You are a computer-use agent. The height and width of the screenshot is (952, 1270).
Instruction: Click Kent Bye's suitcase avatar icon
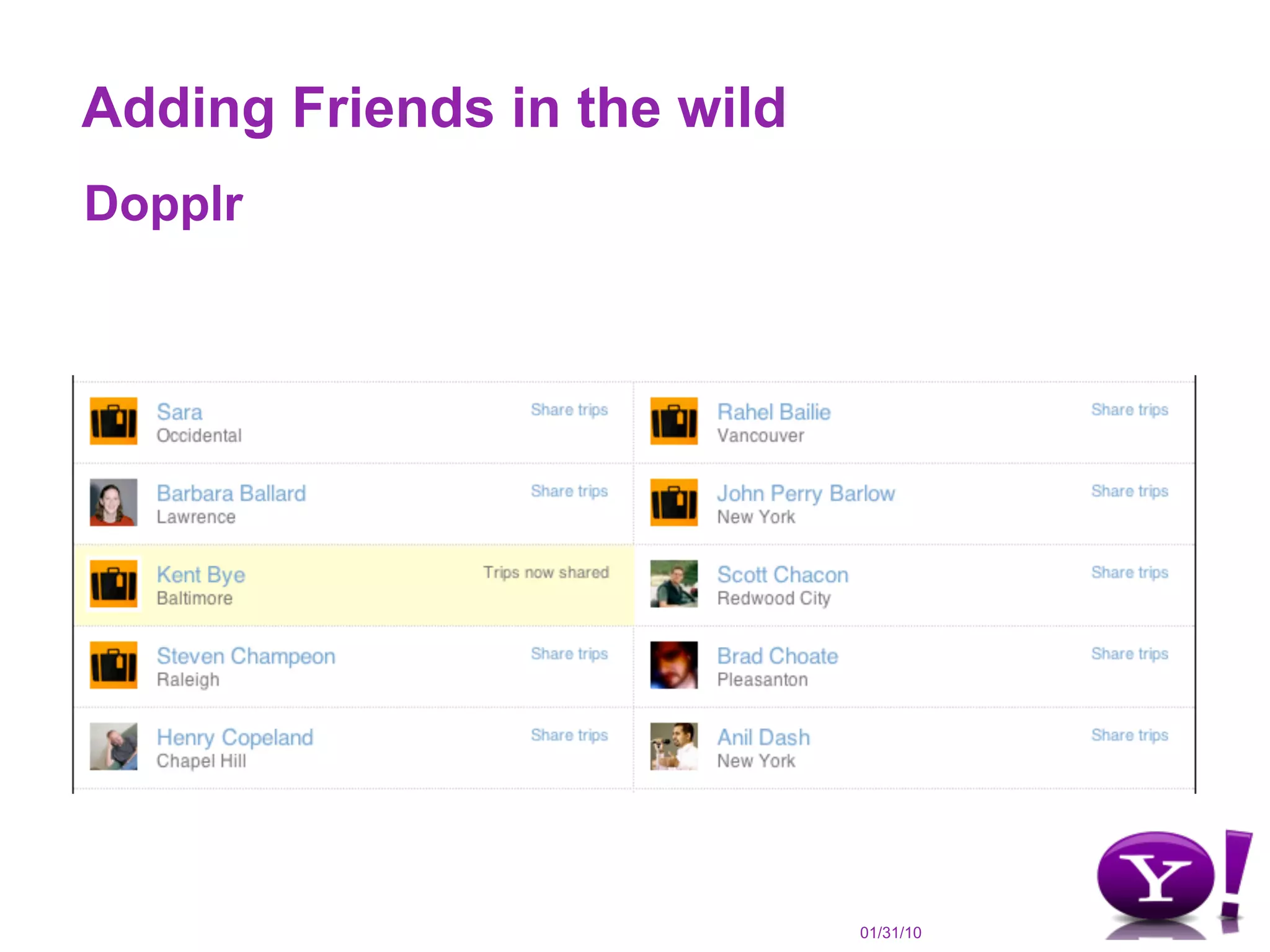(x=113, y=584)
